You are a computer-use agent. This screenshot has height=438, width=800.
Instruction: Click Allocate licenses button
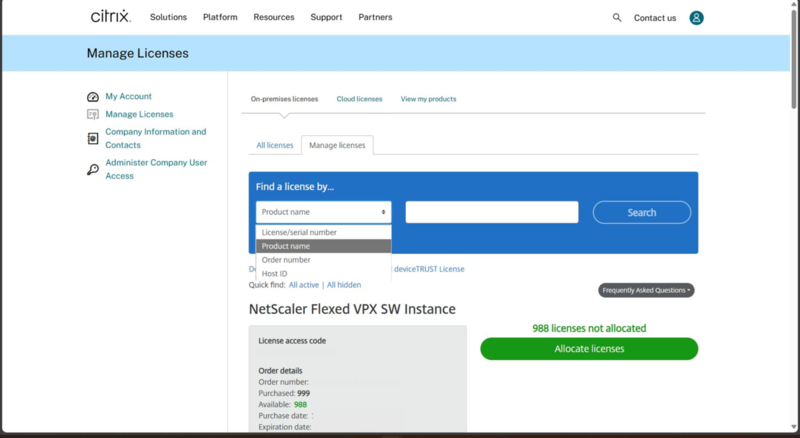tap(589, 349)
